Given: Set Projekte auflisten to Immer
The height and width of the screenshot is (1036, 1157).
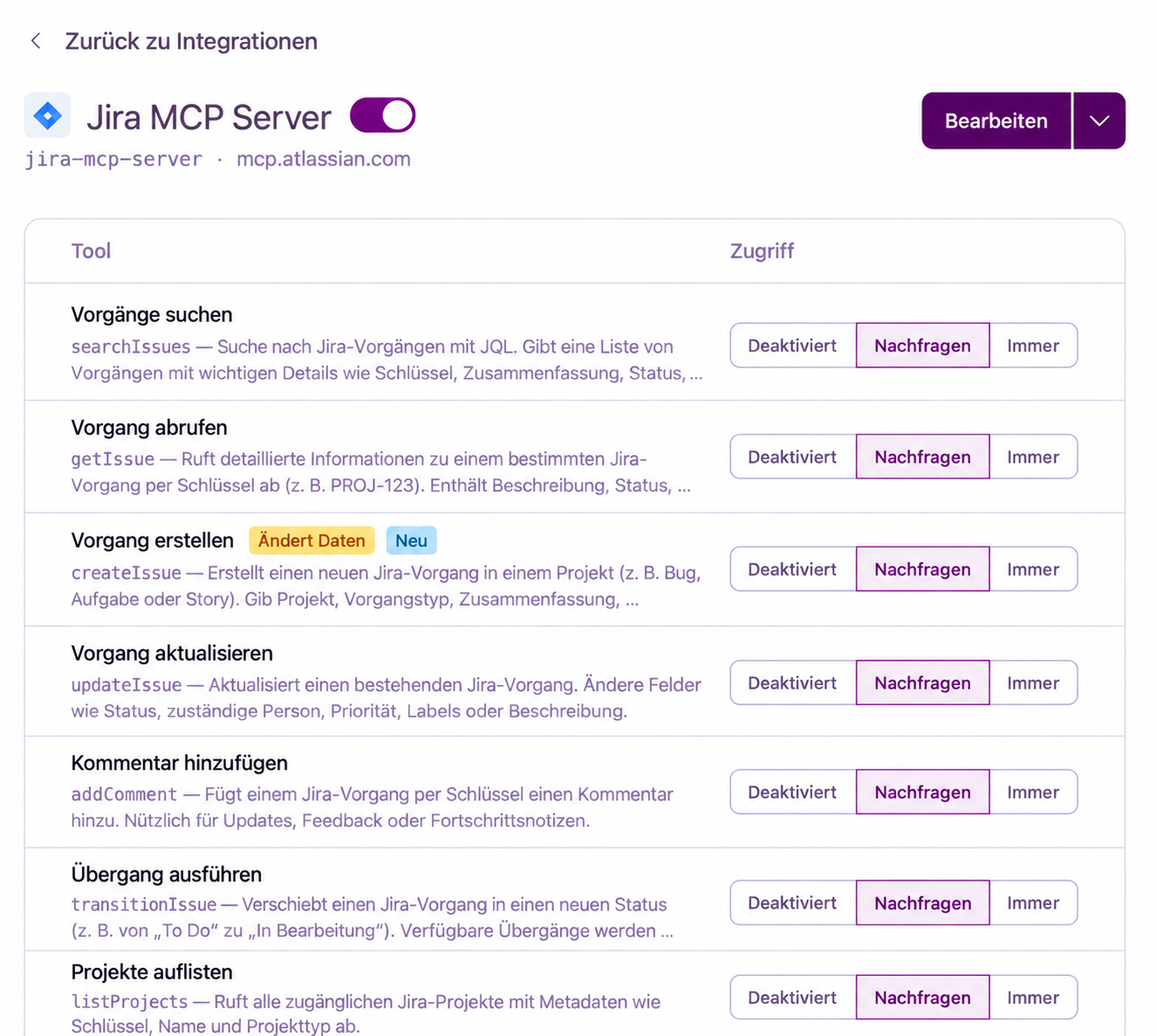Looking at the screenshot, I should point(1033,997).
